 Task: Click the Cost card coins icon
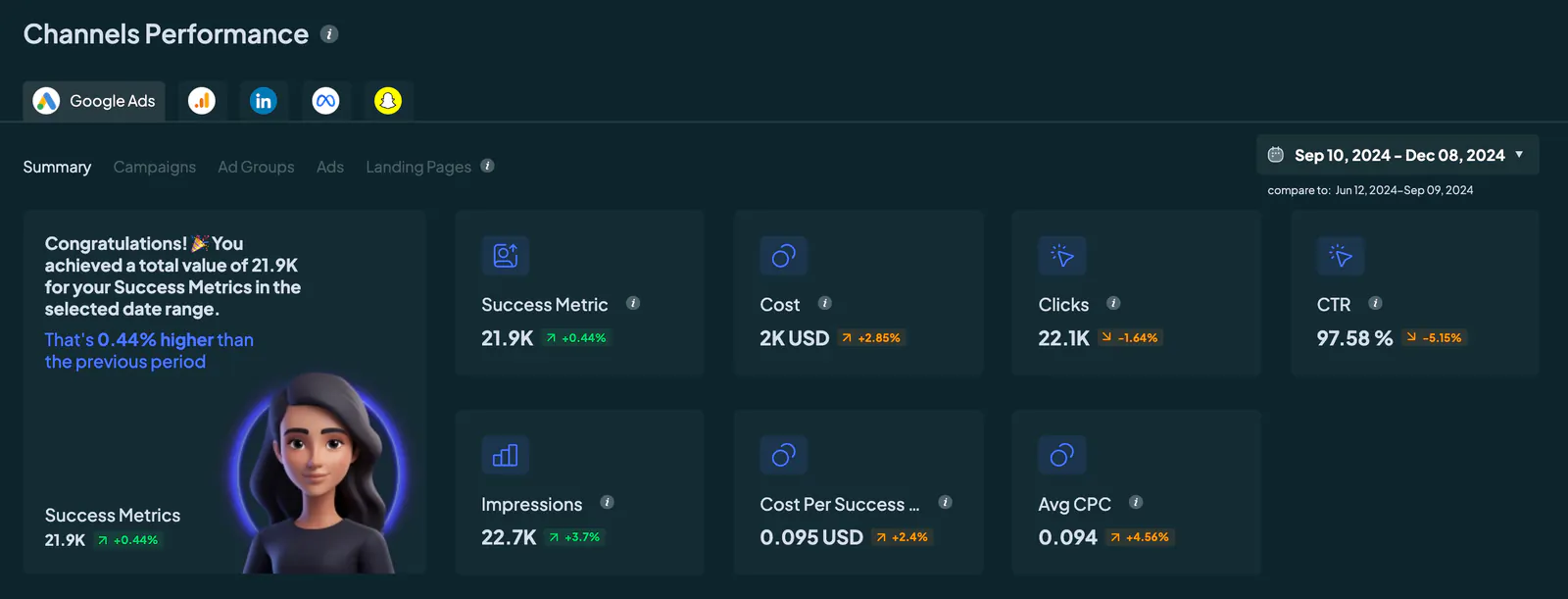pos(784,256)
